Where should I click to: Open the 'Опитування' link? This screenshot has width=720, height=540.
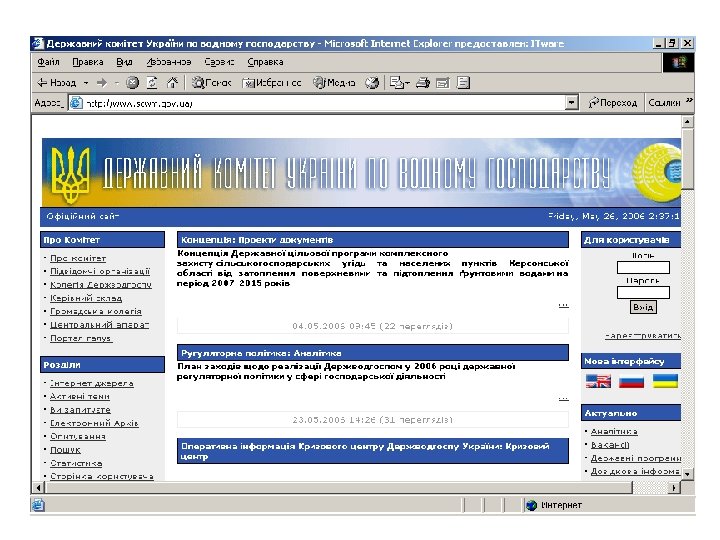[x=78, y=437]
